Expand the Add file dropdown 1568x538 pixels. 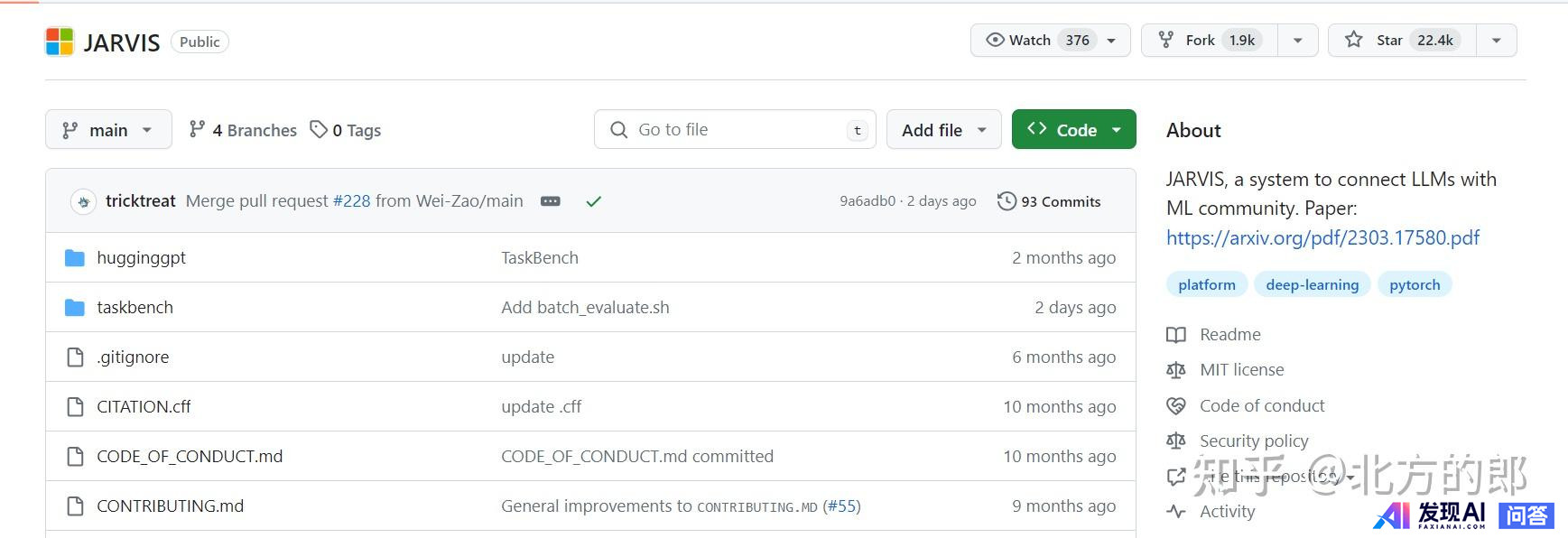tap(944, 130)
